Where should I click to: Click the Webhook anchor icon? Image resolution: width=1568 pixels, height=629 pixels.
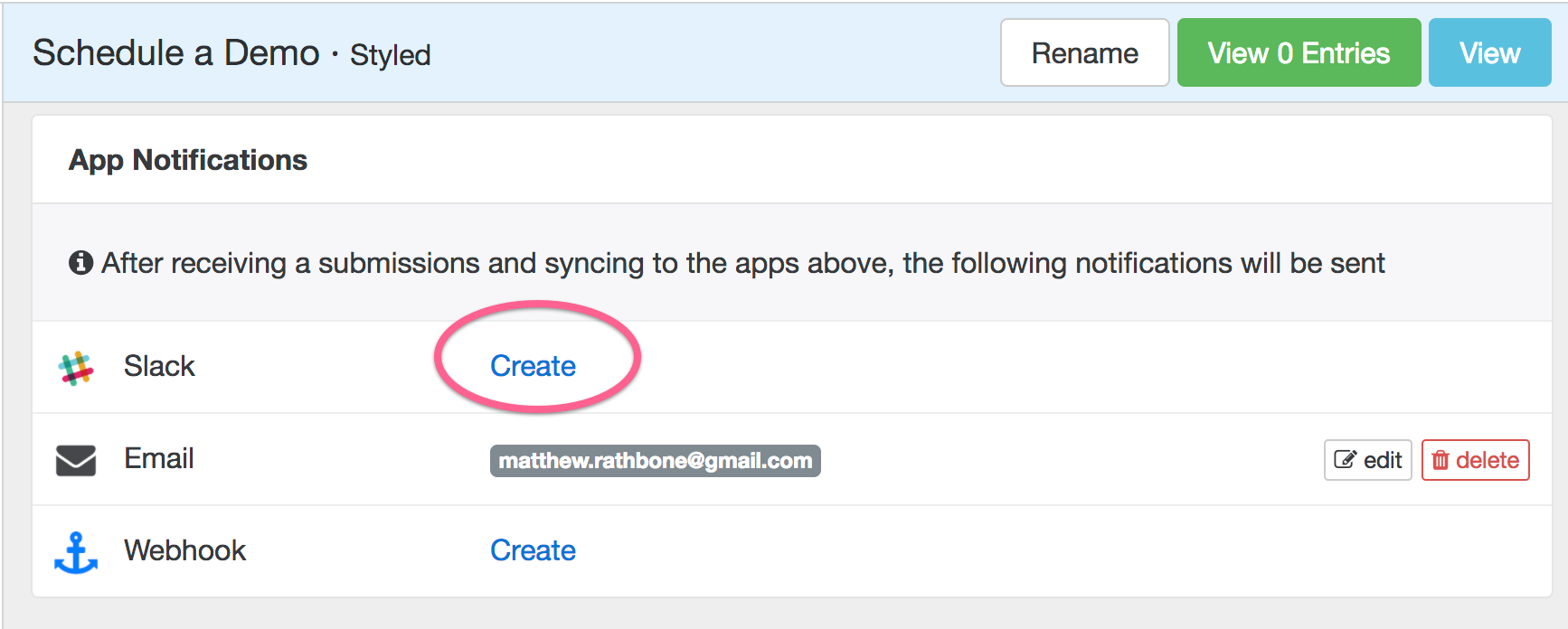pyautogui.click(x=76, y=552)
